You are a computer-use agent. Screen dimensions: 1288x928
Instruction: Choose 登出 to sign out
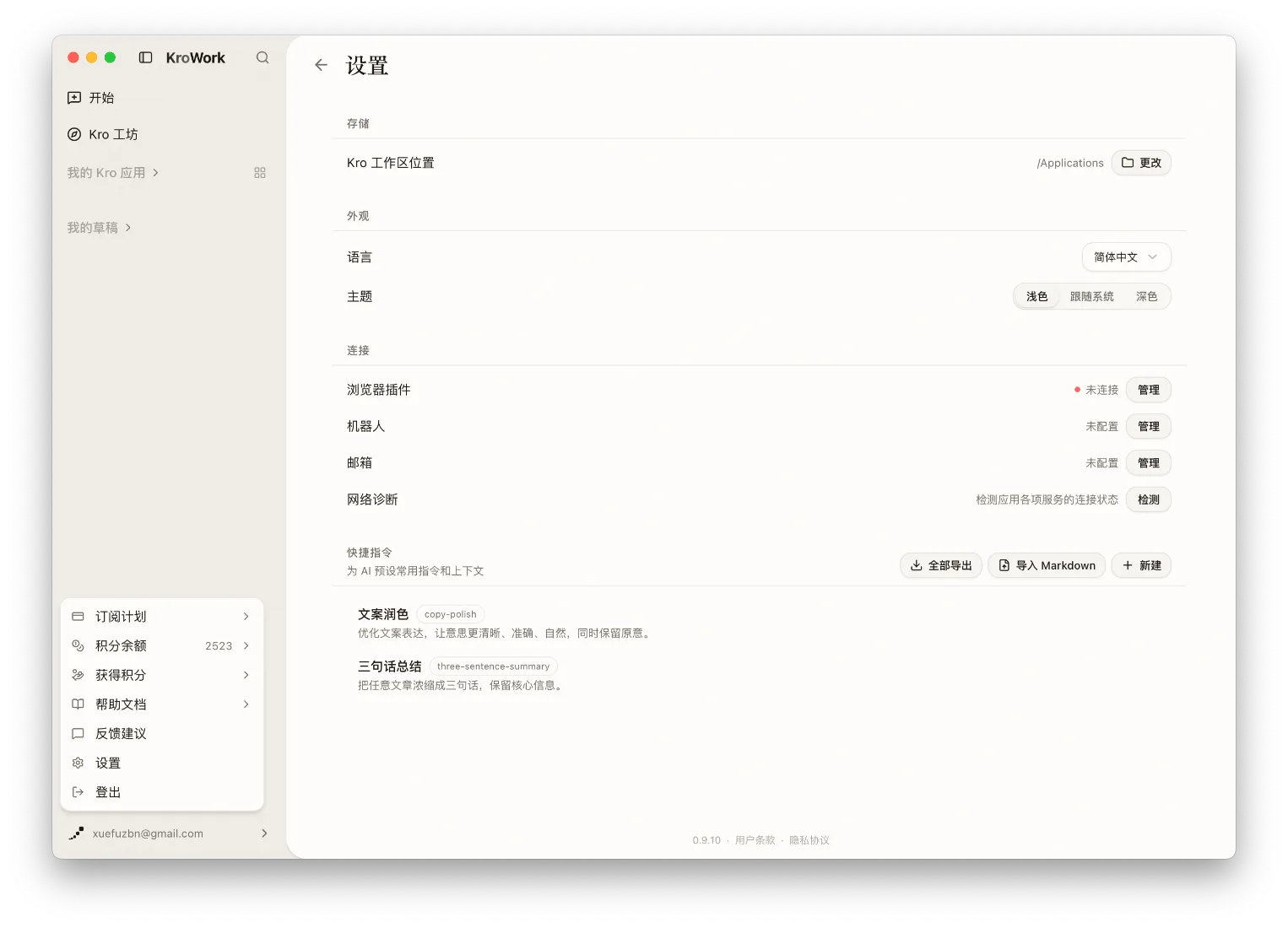pyautogui.click(x=162, y=792)
